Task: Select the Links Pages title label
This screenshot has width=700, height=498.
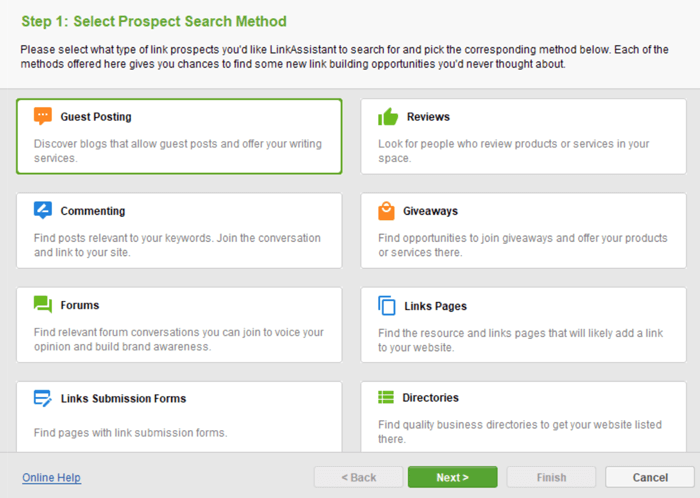Action: pos(435,306)
